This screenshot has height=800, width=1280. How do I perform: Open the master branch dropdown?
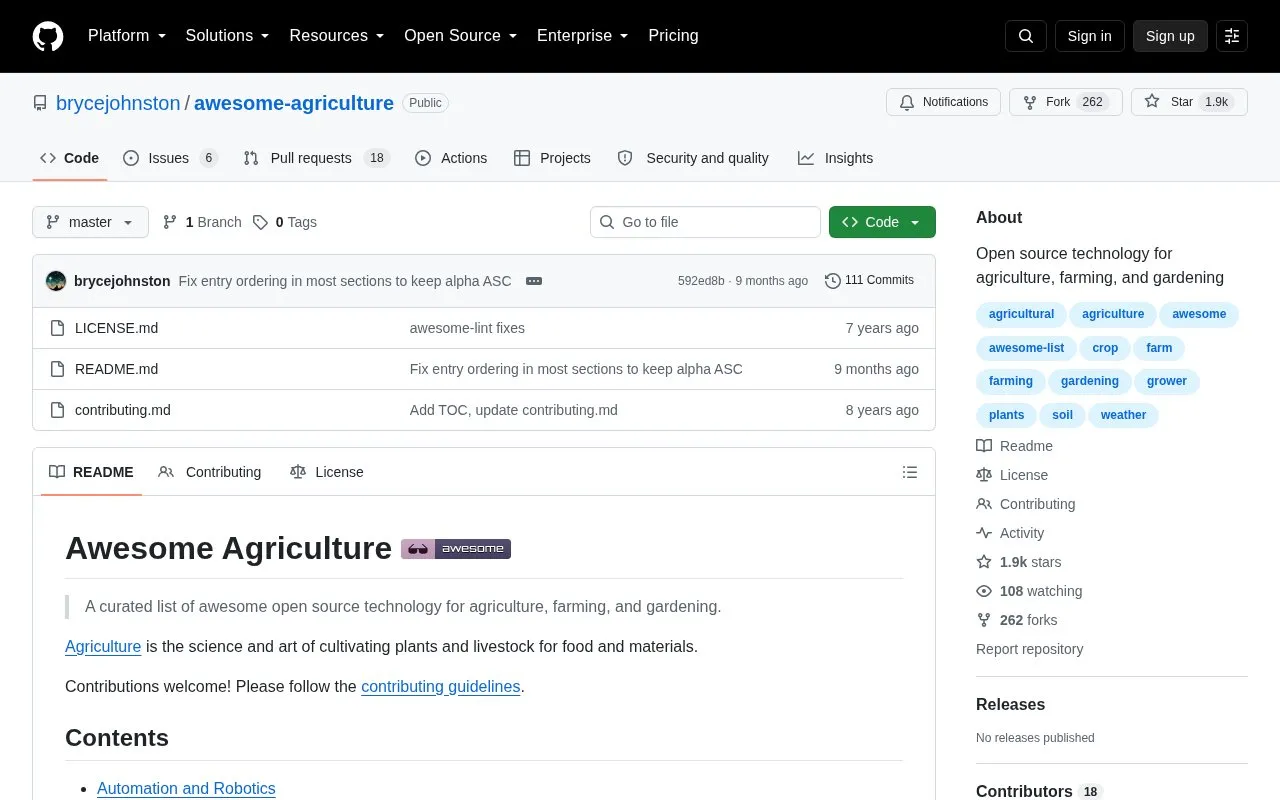point(90,222)
